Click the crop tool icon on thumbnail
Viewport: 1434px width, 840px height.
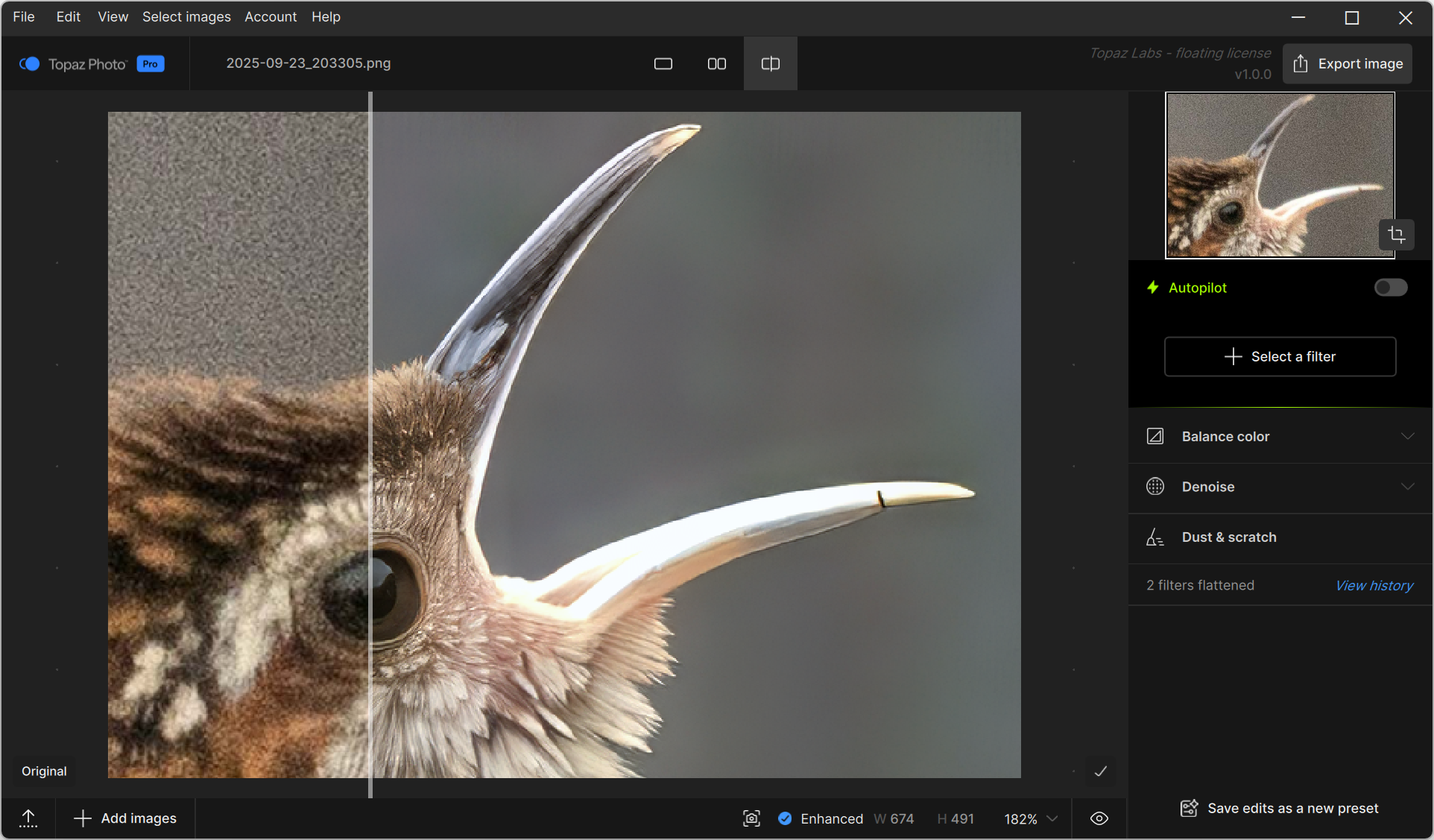point(1396,236)
